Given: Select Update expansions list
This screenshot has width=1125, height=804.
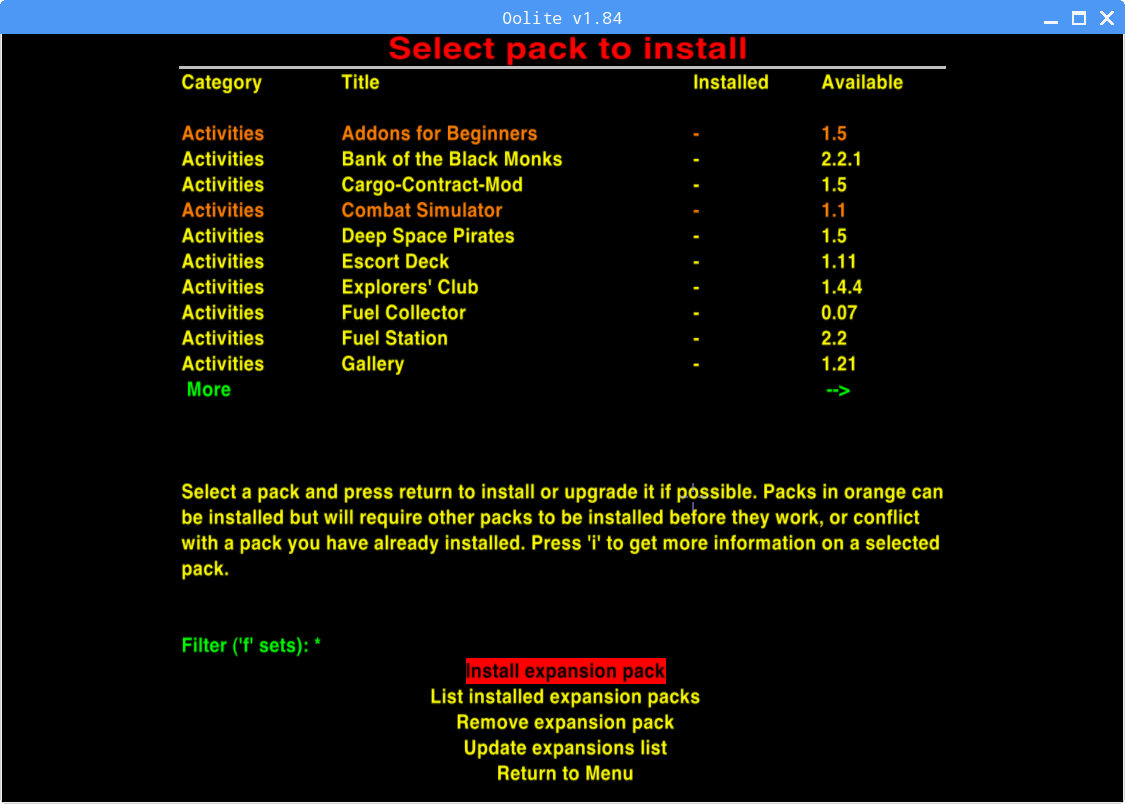Looking at the screenshot, I should point(565,748).
